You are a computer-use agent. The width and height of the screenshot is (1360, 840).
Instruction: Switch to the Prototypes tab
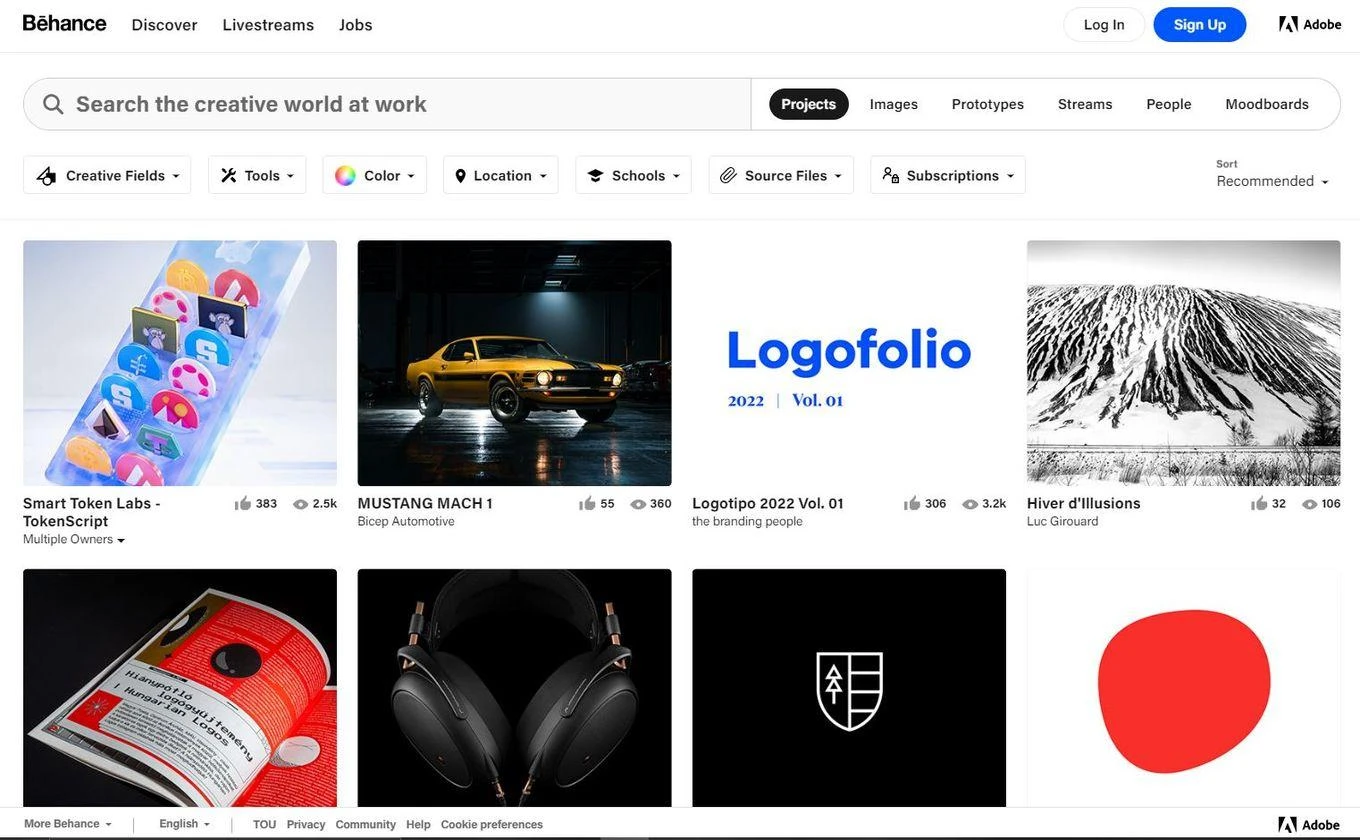point(988,104)
